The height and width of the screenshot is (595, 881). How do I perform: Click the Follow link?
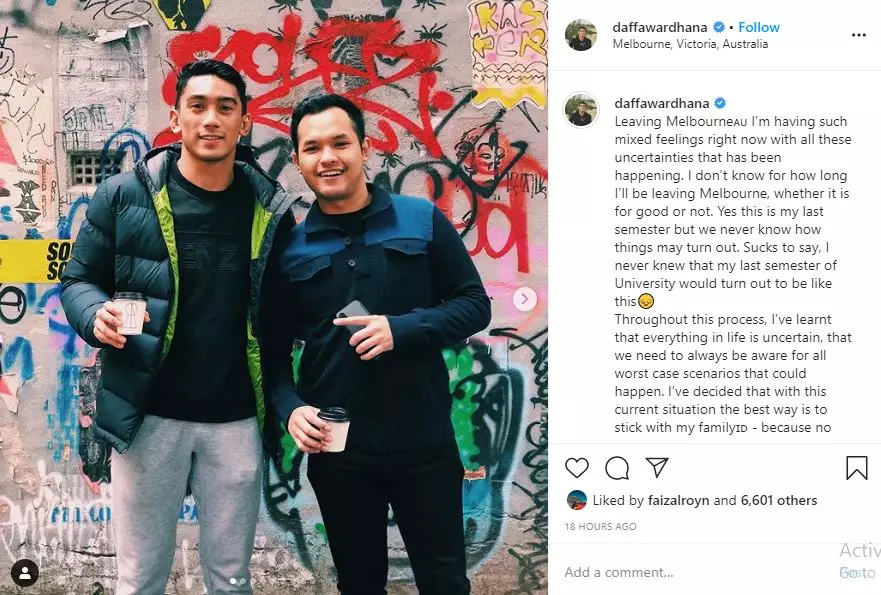click(759, 27)
